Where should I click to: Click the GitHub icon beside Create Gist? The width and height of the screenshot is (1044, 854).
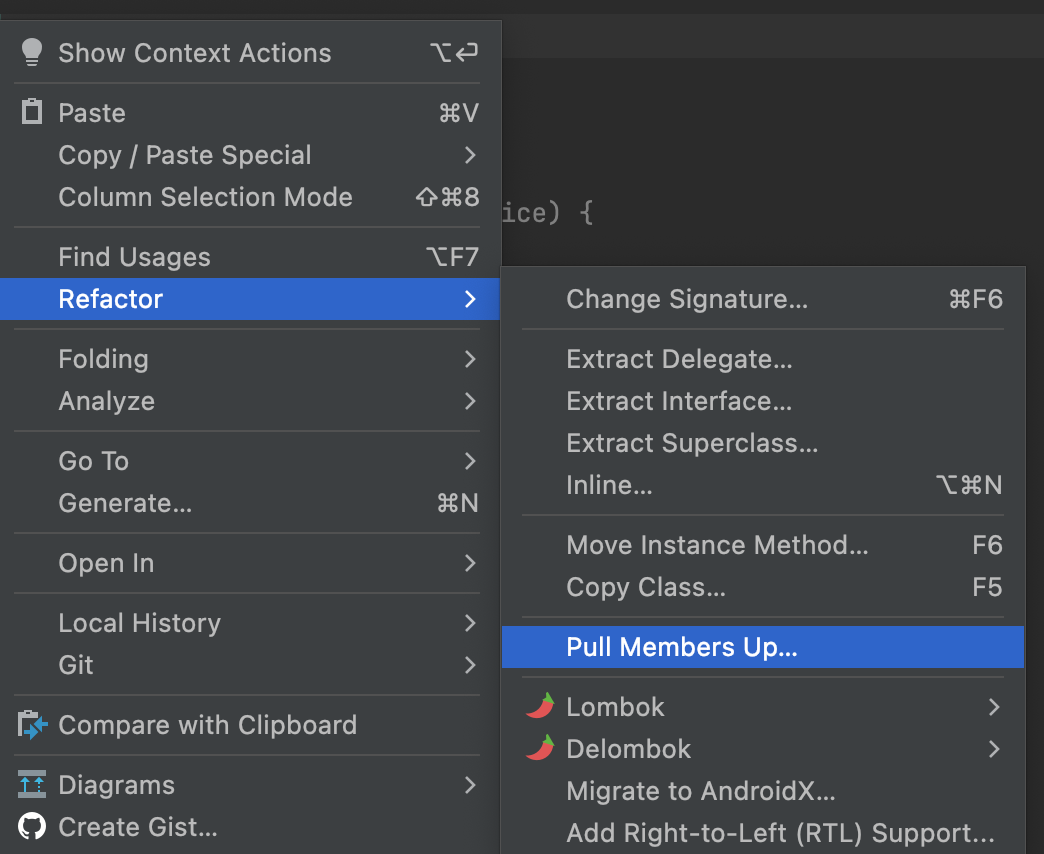[x=32, y=827]
